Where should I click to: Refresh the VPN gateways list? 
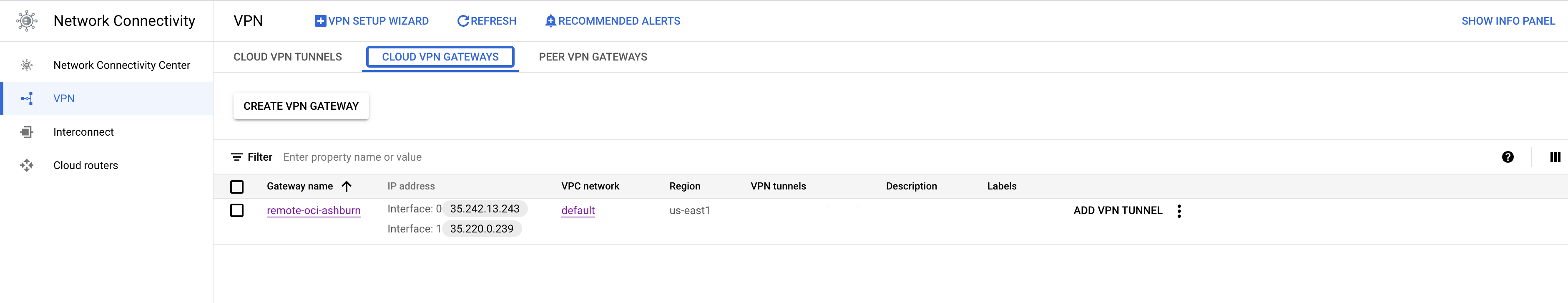(x=486, y=20)
